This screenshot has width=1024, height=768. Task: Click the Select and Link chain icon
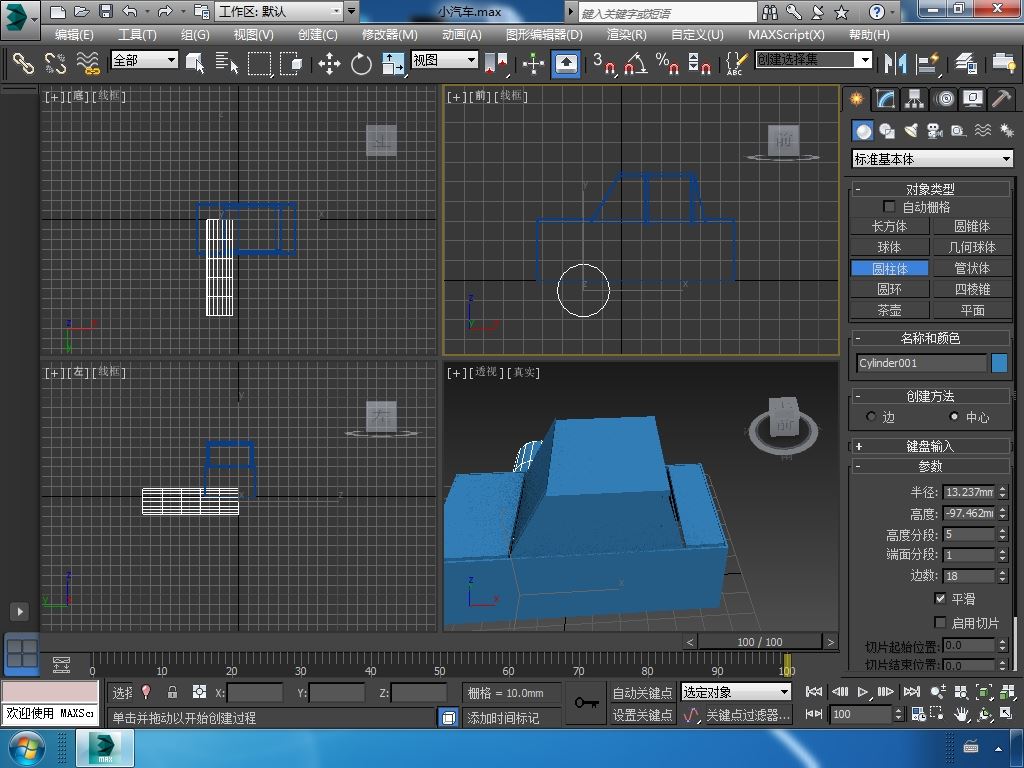[22, 64]
